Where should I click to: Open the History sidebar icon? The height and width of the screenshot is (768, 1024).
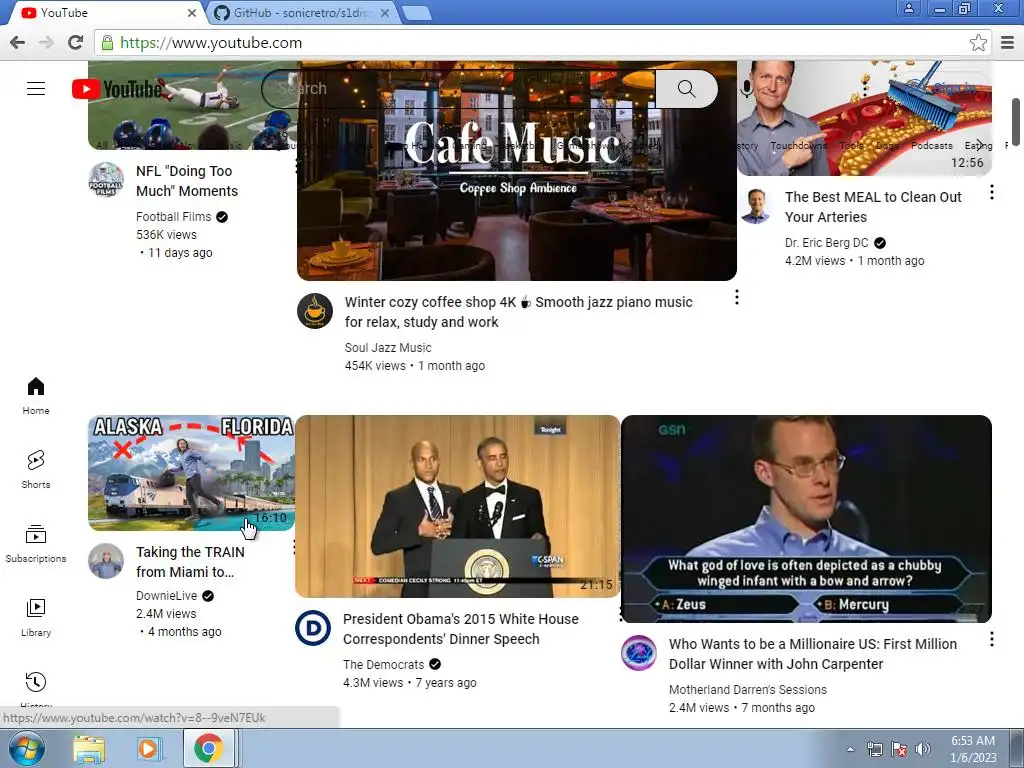pyautogui.click(x=36, y=682)
